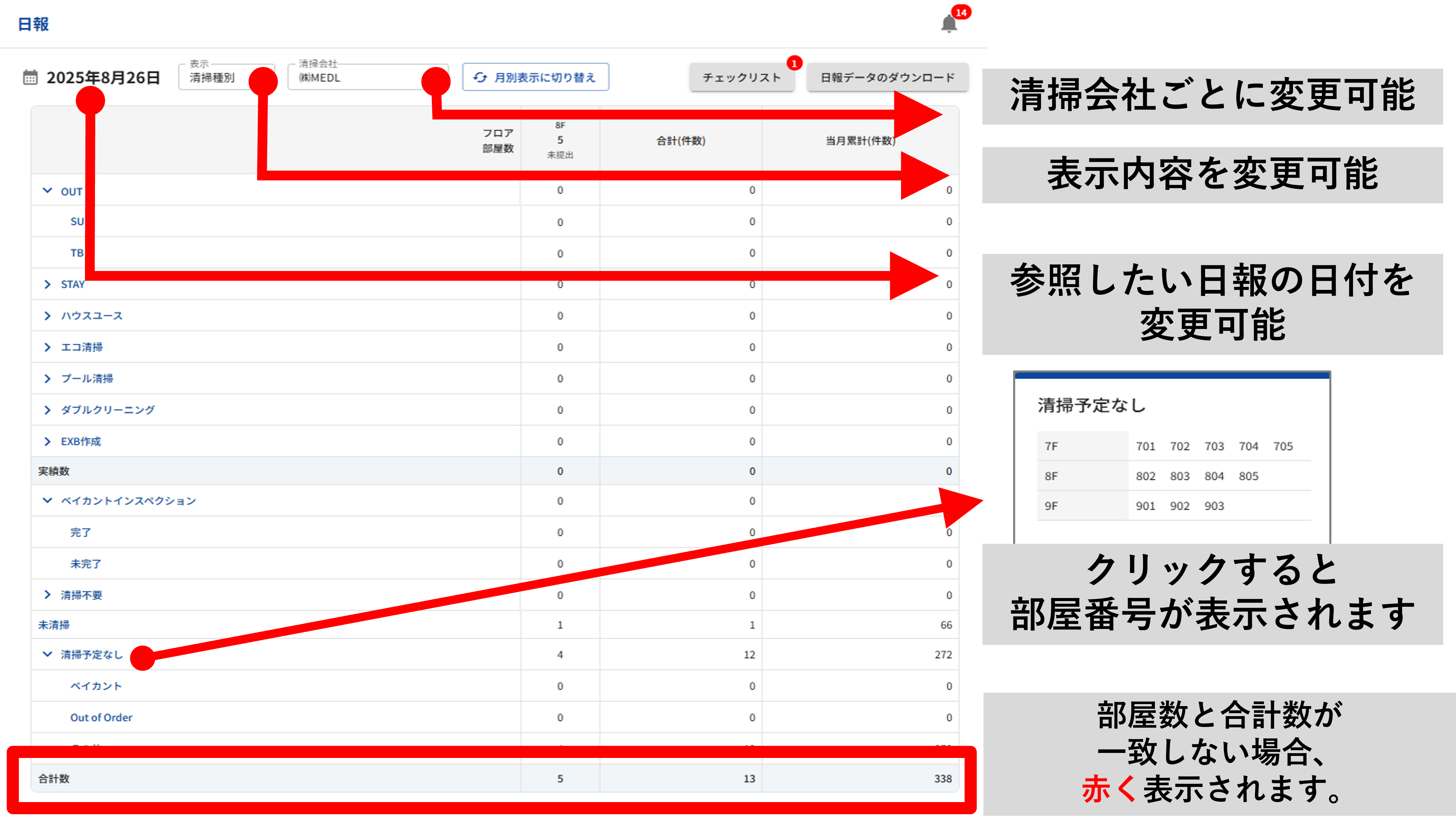Expand the 清掃不要 row
The height and width of the screenshot is (828, 1456).
(47, 595)
